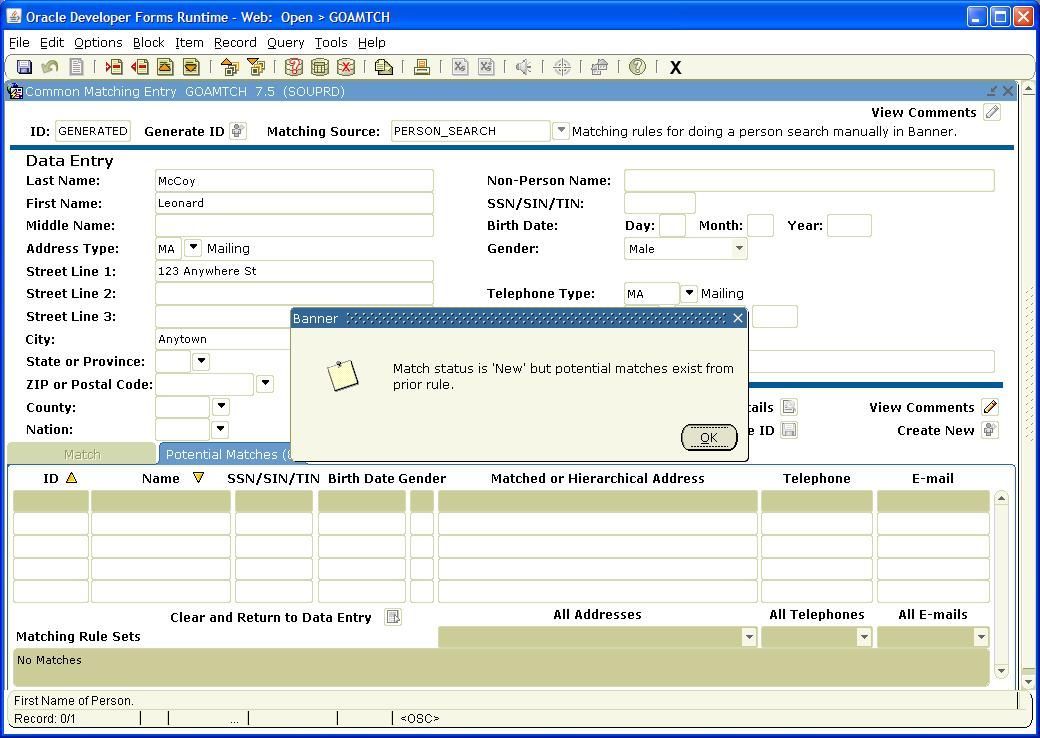1040x738 pixels.
Task: Click the Previous Block toolbar icon
Action: tap(229, 67)
